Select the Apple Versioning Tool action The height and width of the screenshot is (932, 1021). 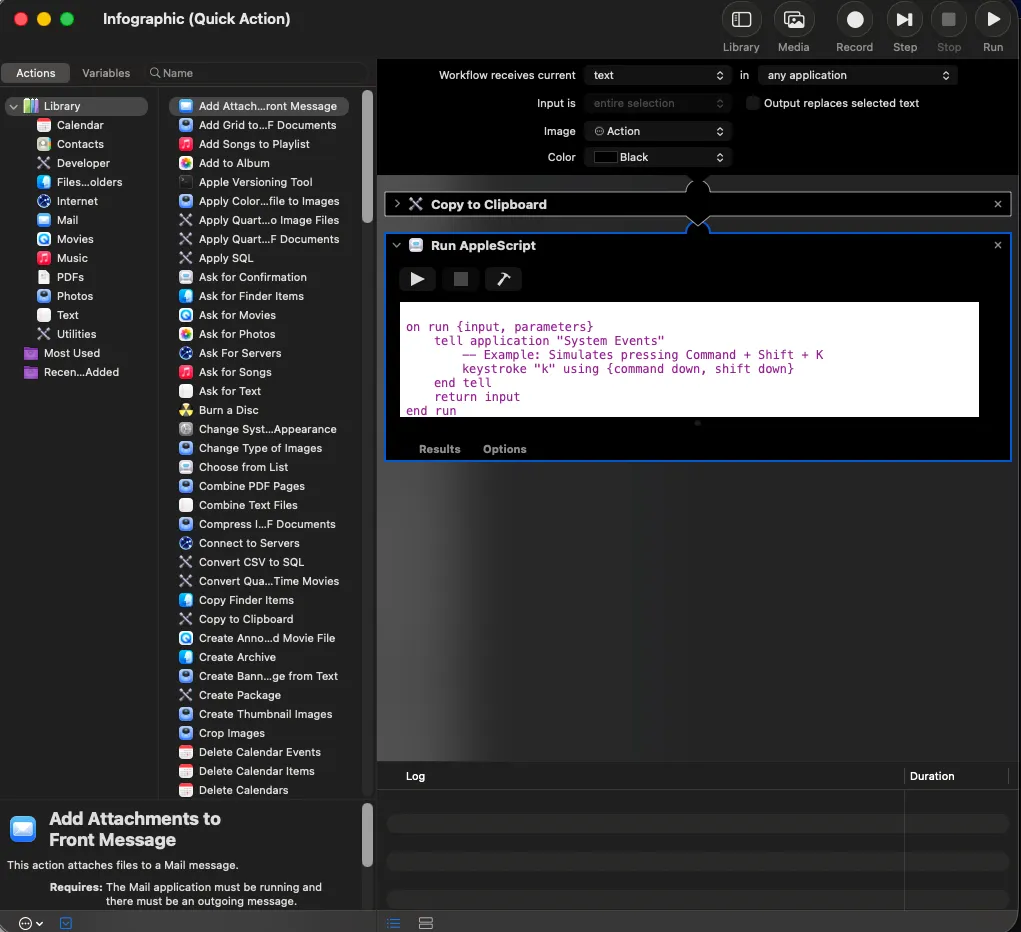pos(255,182)
